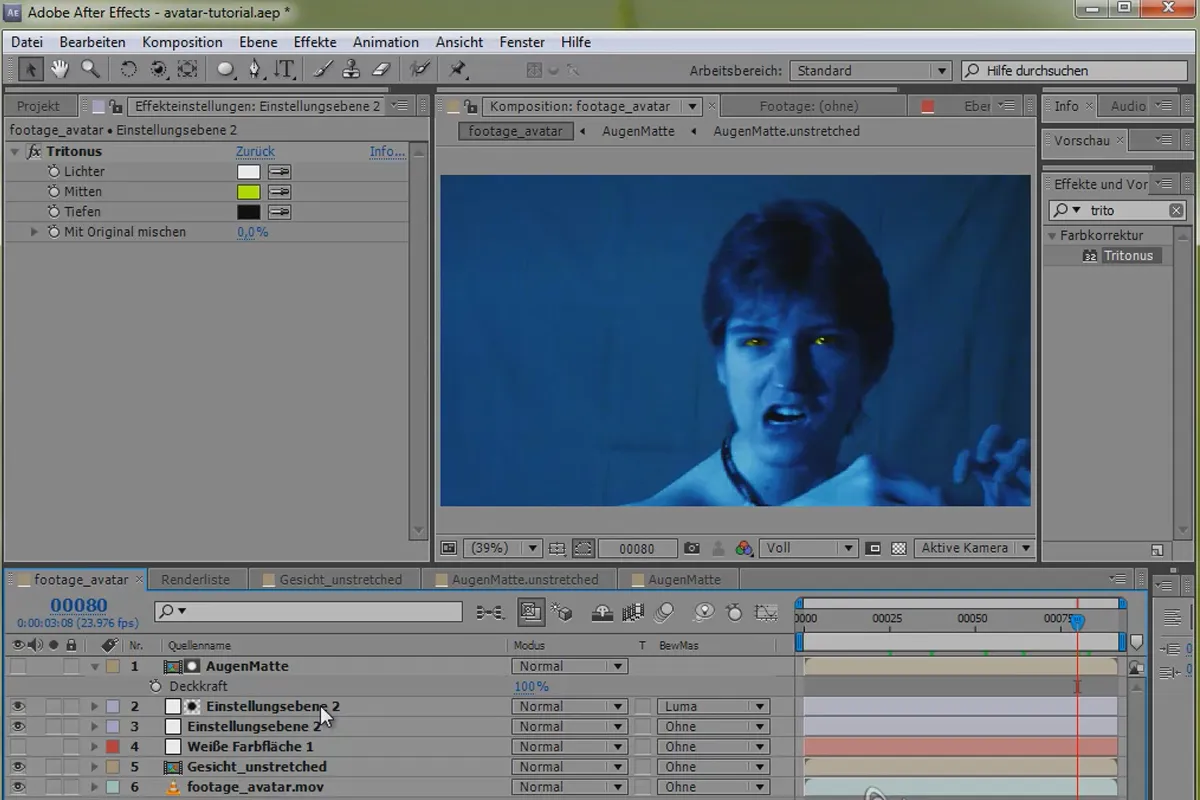Toggle visibility of footage_avatar.mov layer
Screen dimensions: 1200x800
[x=17, y=787]
